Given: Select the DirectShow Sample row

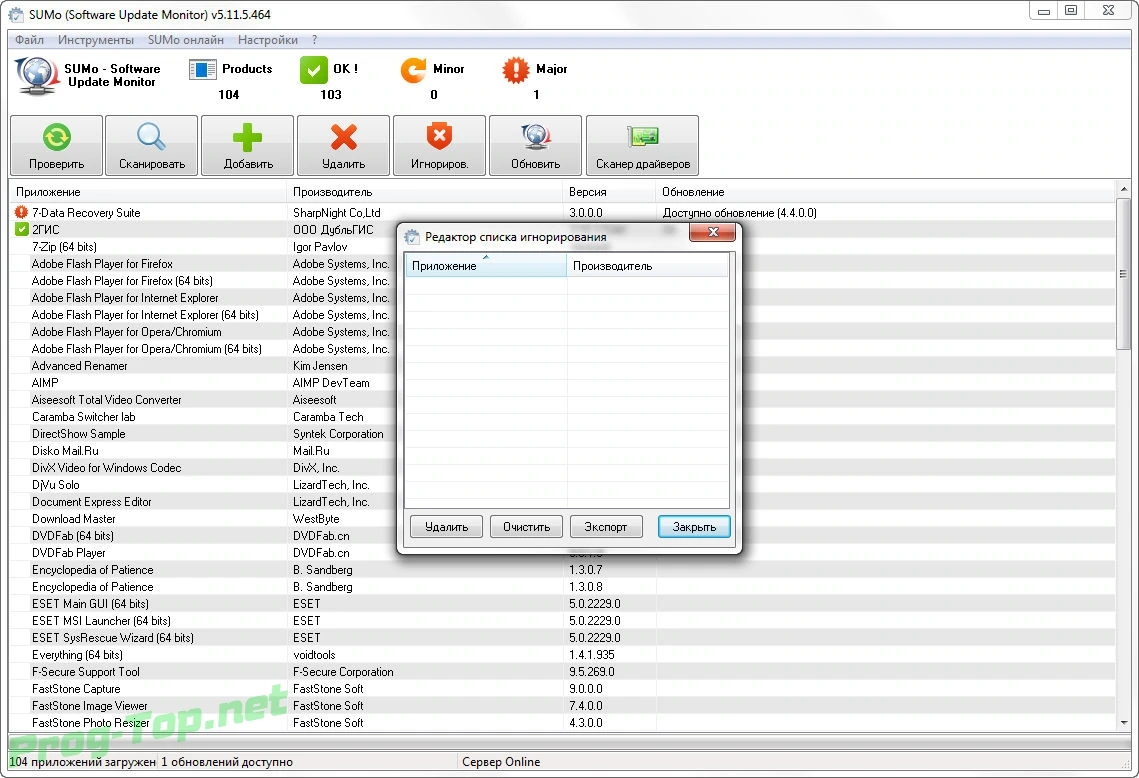Looking at the screenshot, I should 562,434.
